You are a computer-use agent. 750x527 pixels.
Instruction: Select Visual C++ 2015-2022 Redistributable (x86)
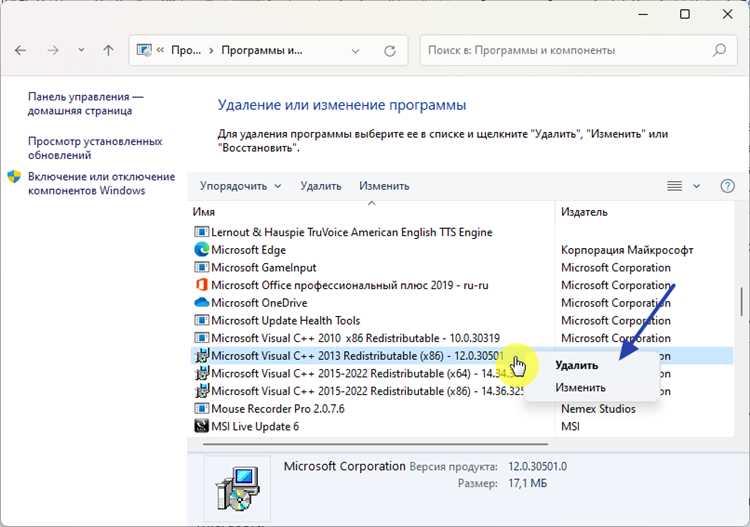(x=367, y=391)
